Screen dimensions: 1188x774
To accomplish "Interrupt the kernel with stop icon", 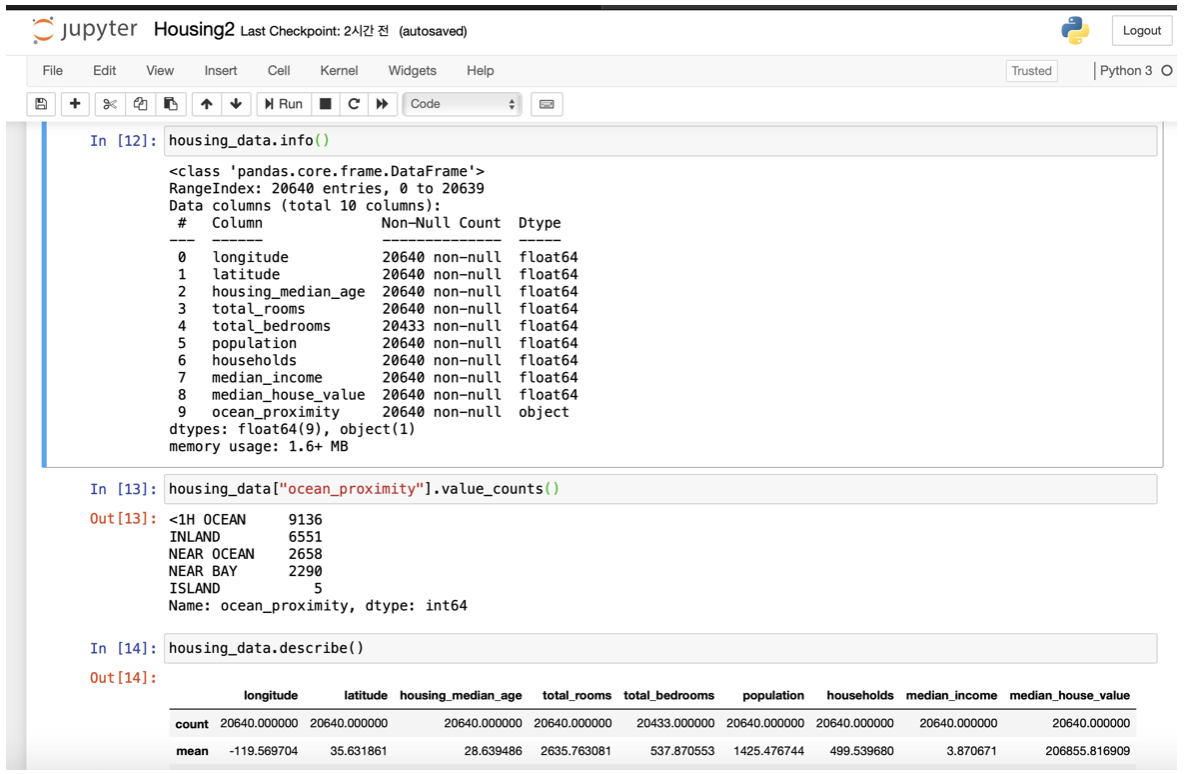I will [325, 104].
